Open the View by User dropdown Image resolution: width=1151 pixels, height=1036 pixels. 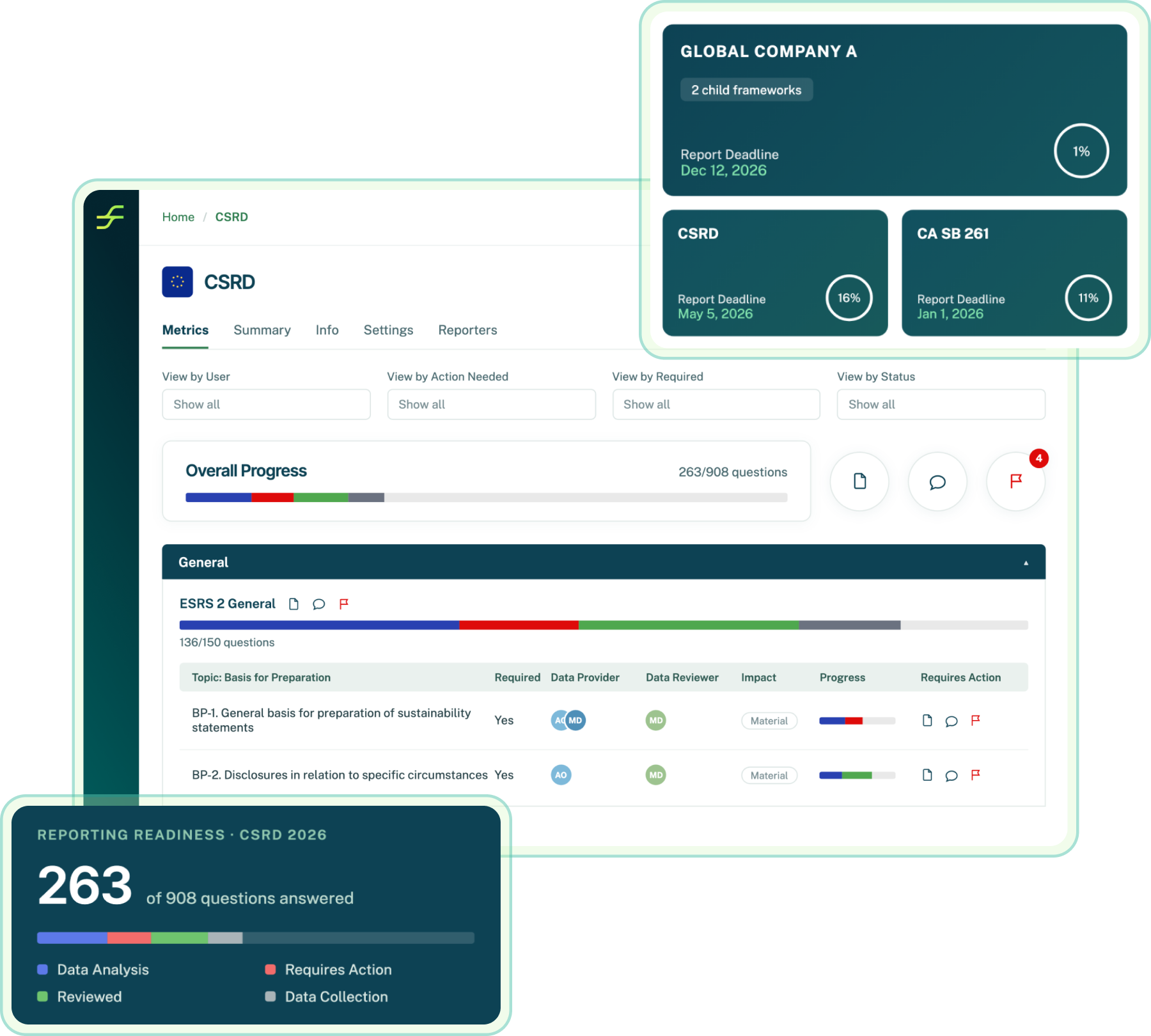point(266,404)
